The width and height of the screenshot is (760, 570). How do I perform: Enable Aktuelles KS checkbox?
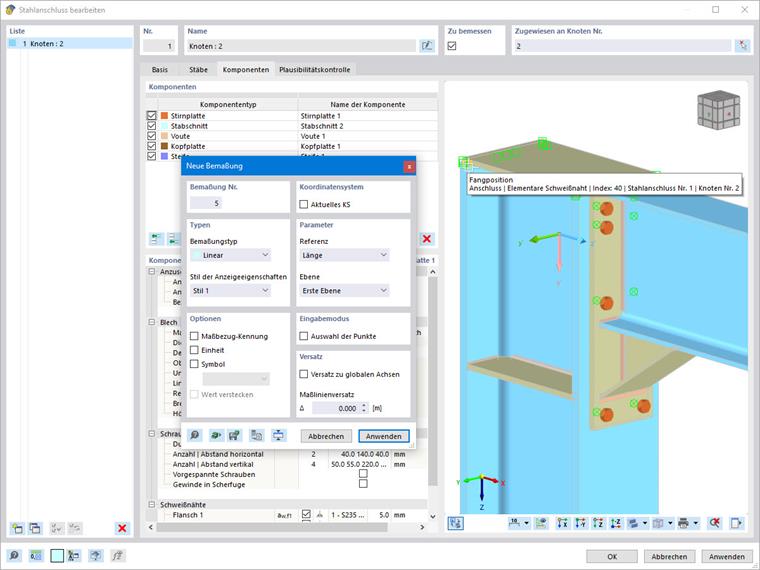pos(304,205)
